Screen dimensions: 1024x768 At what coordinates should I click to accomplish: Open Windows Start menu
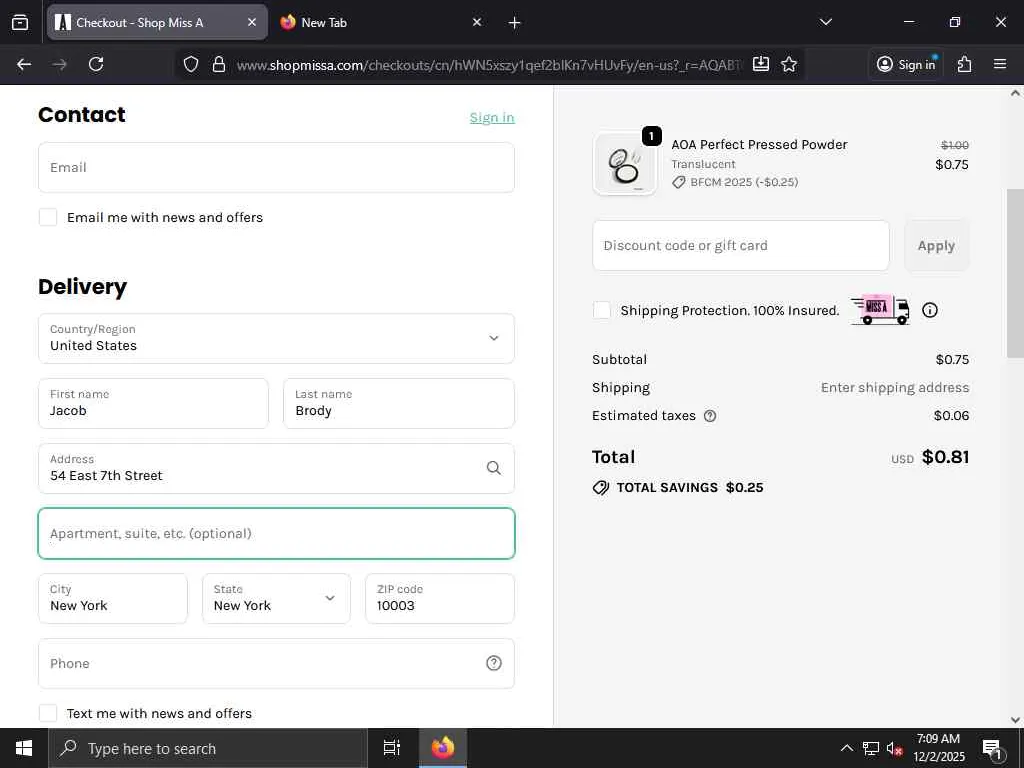[24, 748]
